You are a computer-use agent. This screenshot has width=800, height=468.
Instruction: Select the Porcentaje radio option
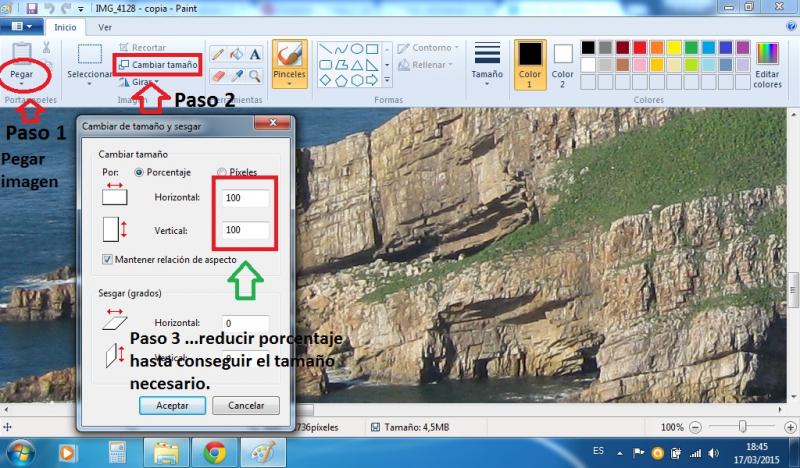point(139,172)
